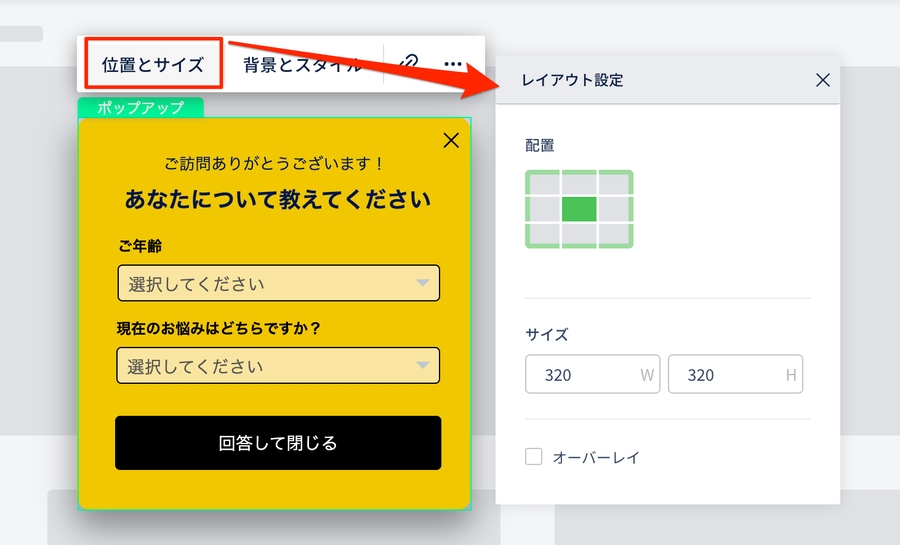Switch to the 背景とスタイル tab

coord(302,65)
